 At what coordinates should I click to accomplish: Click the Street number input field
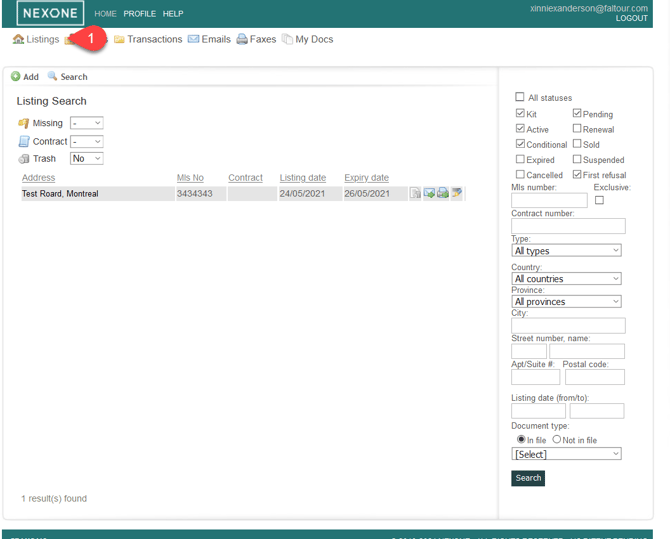click(529, 351)
